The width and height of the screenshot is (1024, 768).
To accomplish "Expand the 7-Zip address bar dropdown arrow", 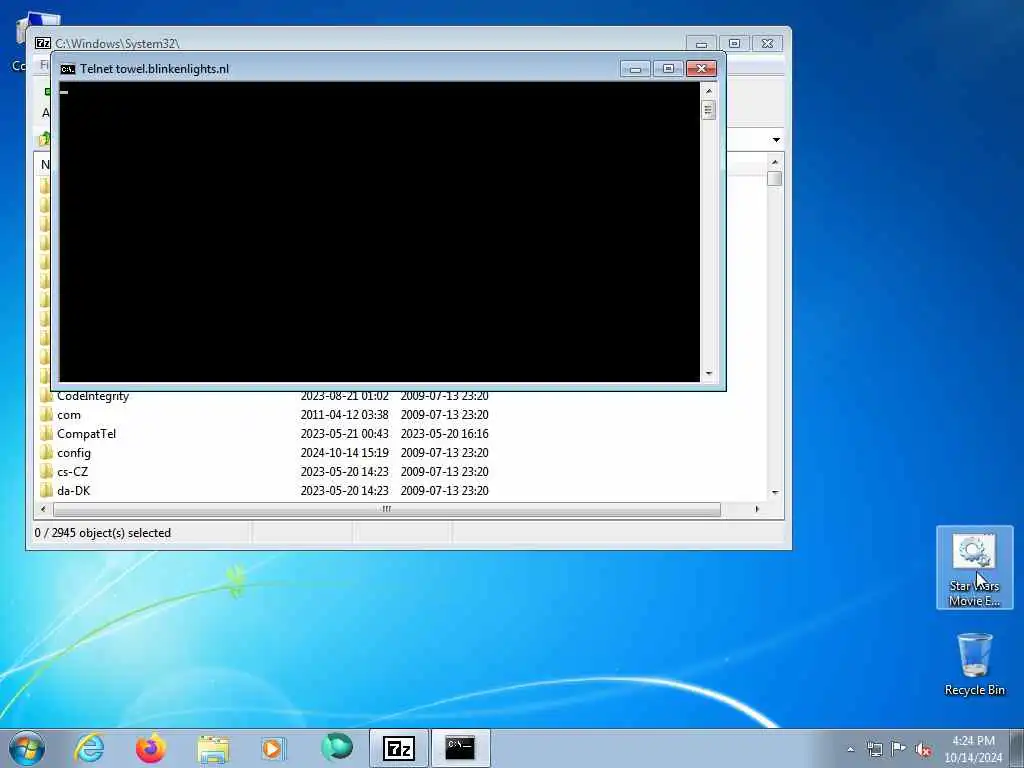I will pyautogui.click(x=776, y=140).
